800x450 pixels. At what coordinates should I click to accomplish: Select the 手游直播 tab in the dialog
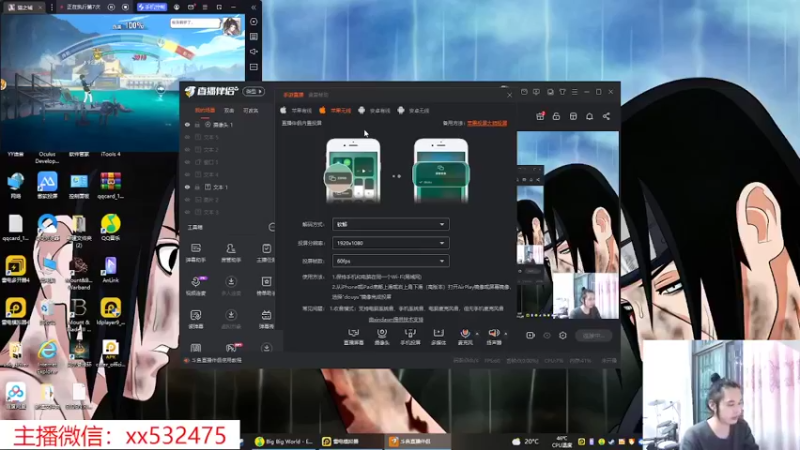click(x=293, y=95)
